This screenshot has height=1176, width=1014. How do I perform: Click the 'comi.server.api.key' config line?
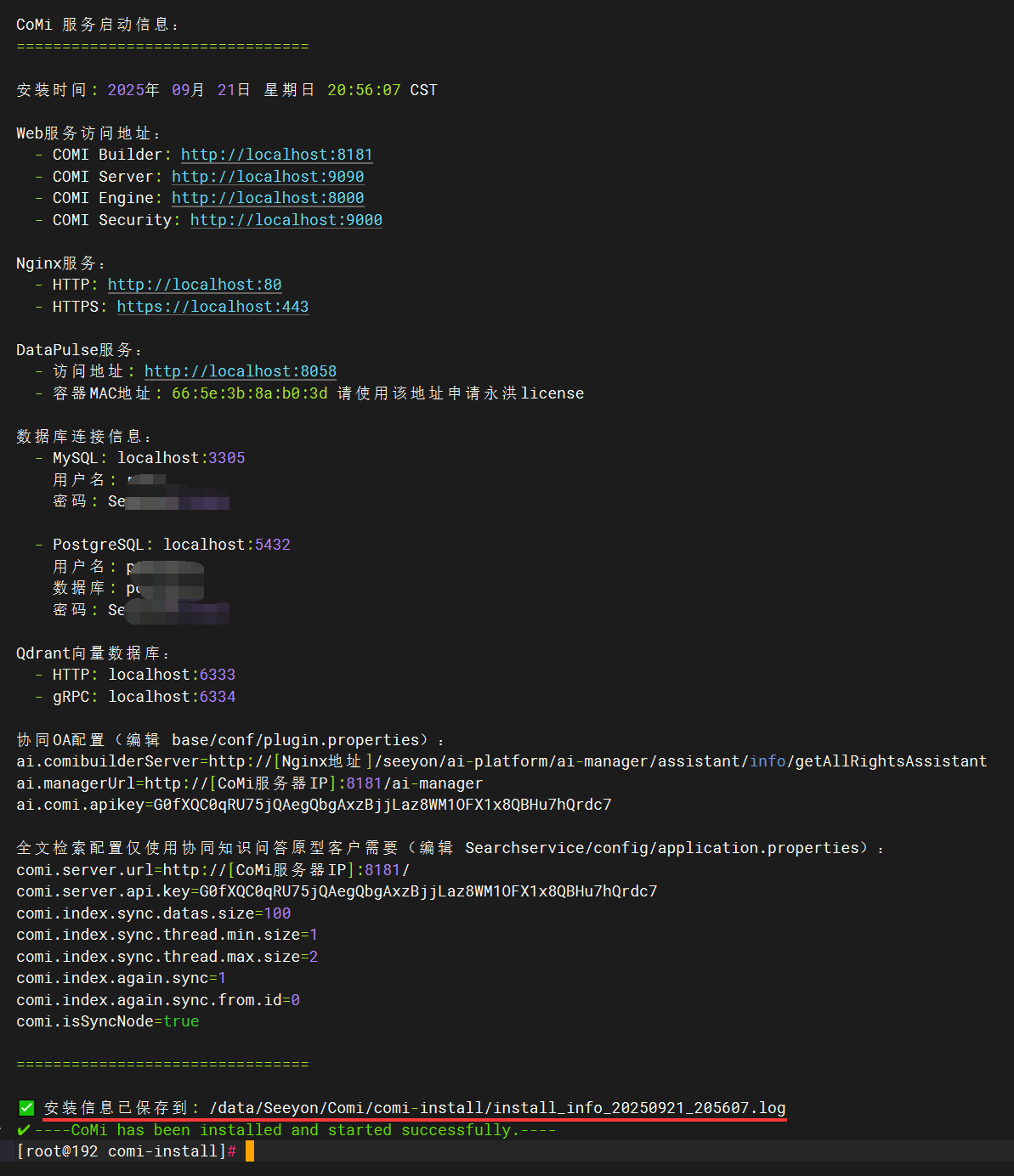337,891
